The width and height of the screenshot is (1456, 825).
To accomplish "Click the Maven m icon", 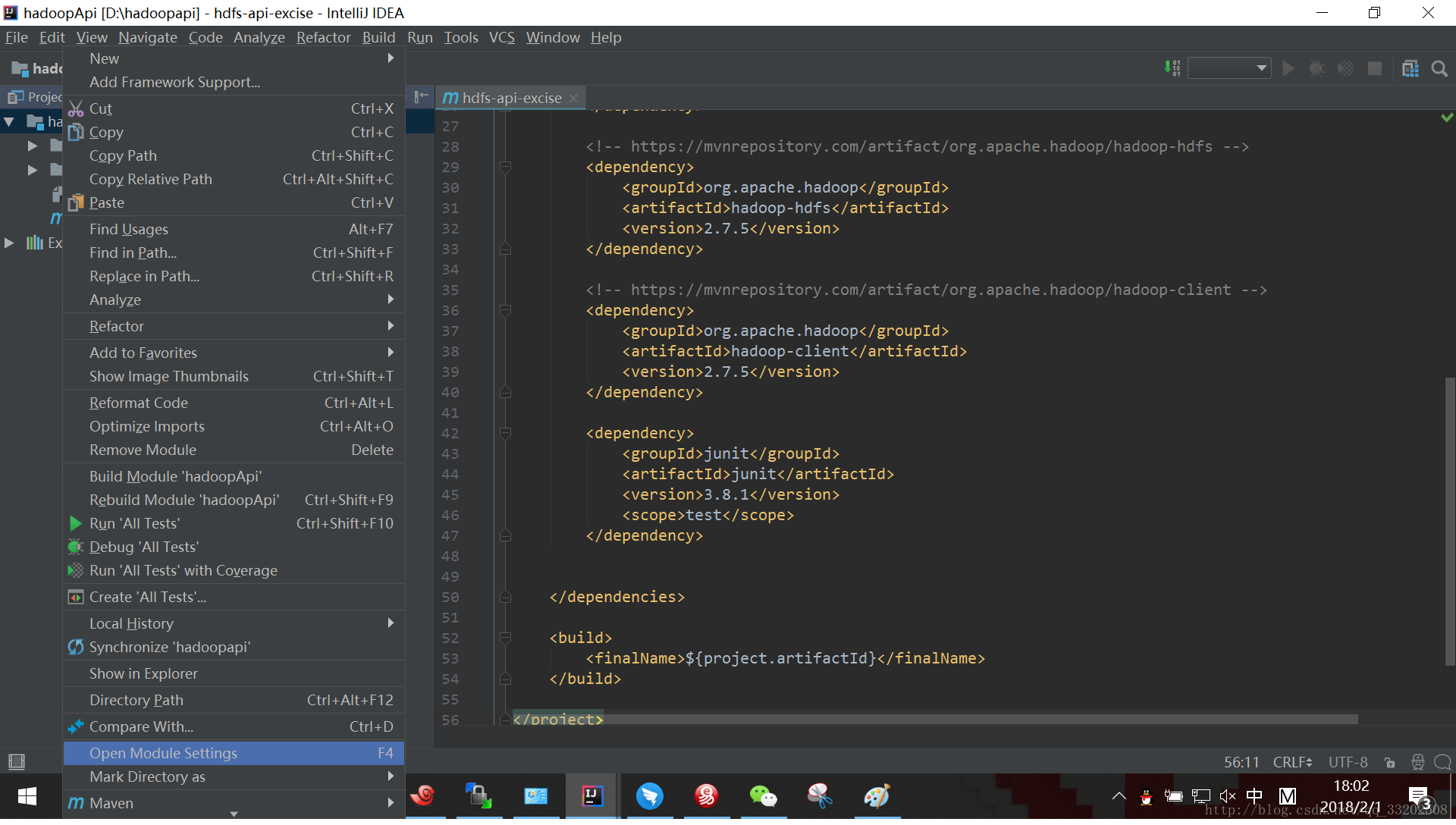I will pos(76,803).
